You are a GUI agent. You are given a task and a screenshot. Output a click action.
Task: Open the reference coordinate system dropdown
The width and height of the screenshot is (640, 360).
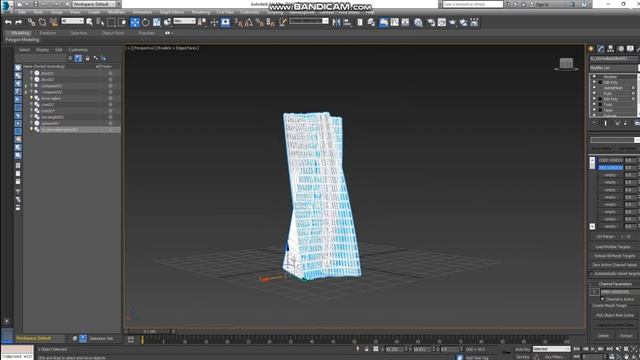[184, 21]
